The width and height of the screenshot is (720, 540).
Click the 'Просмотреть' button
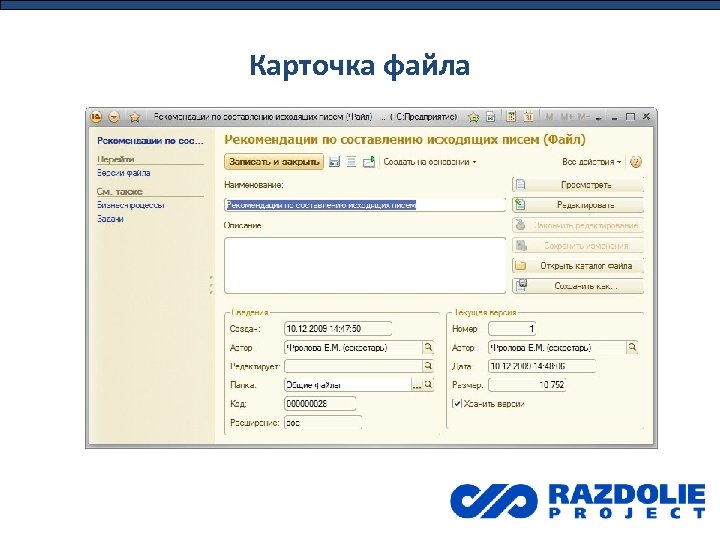578,185
